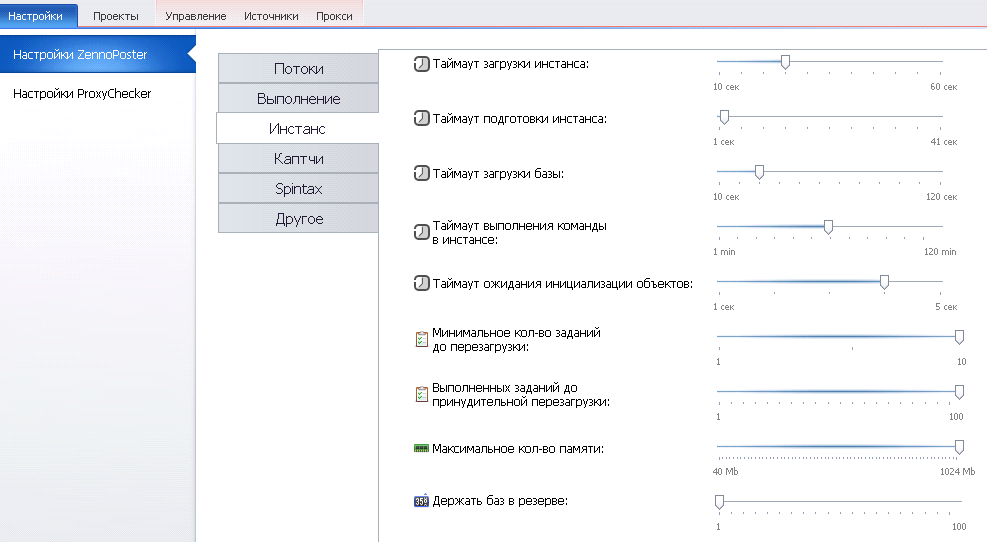Click clock icon beside instance load timeout

coord(421,64)
